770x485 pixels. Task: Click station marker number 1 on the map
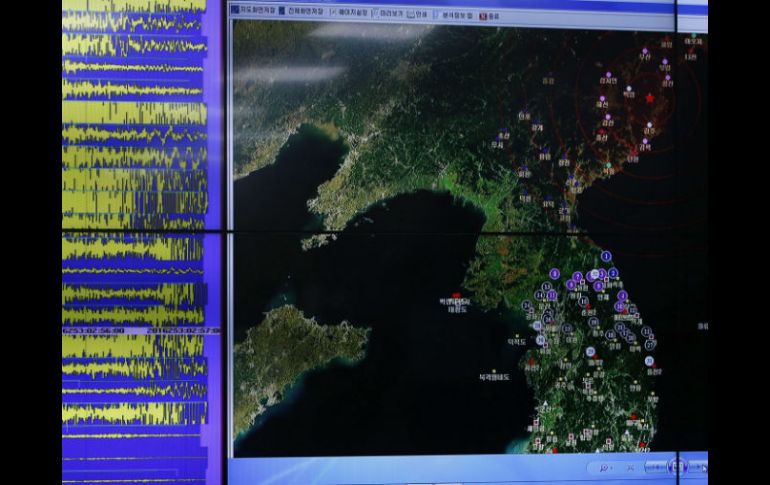(x=606, y=256)
